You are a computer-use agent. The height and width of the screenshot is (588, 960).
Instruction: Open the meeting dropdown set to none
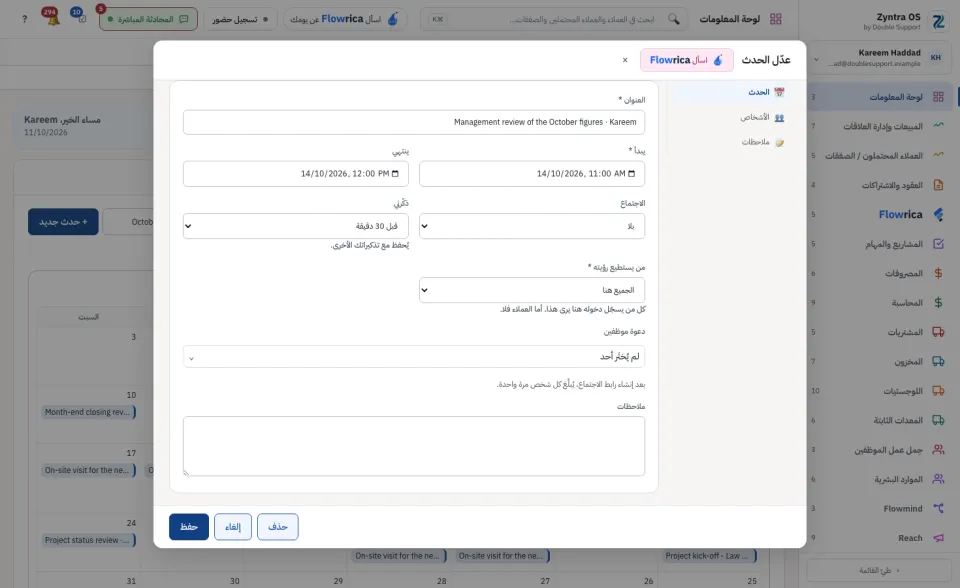(531, 226)
